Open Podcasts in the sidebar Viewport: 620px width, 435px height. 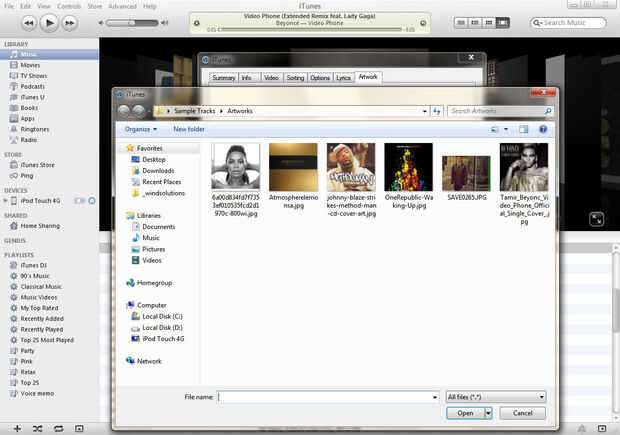32,86
